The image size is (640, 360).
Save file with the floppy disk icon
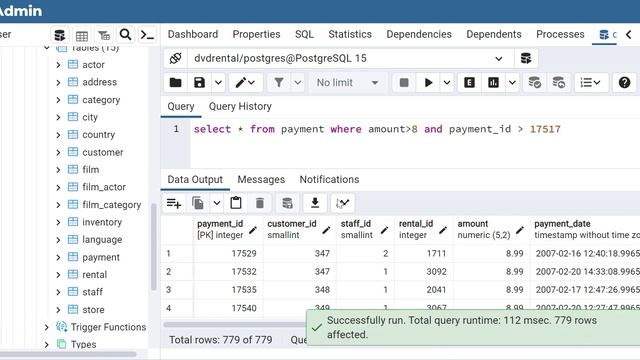click(199, 83)
